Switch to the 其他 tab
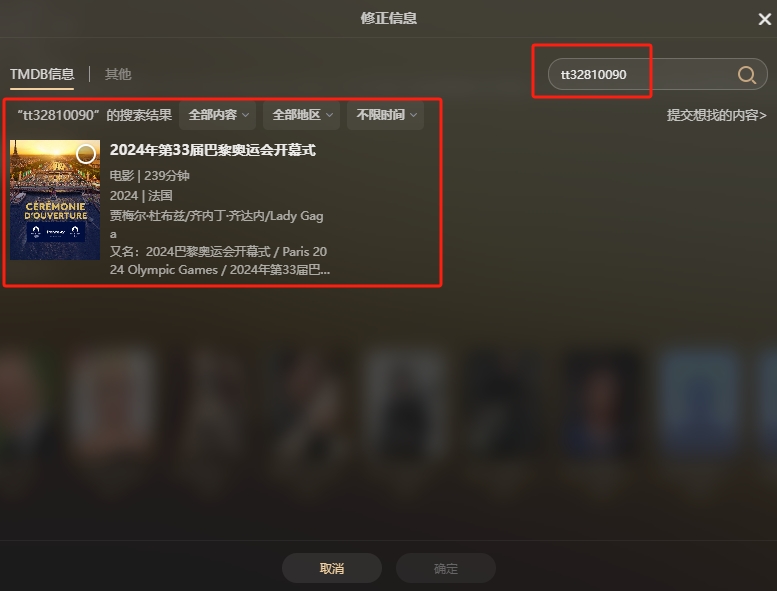Screen dimensions: 777x591 point(118,74)
